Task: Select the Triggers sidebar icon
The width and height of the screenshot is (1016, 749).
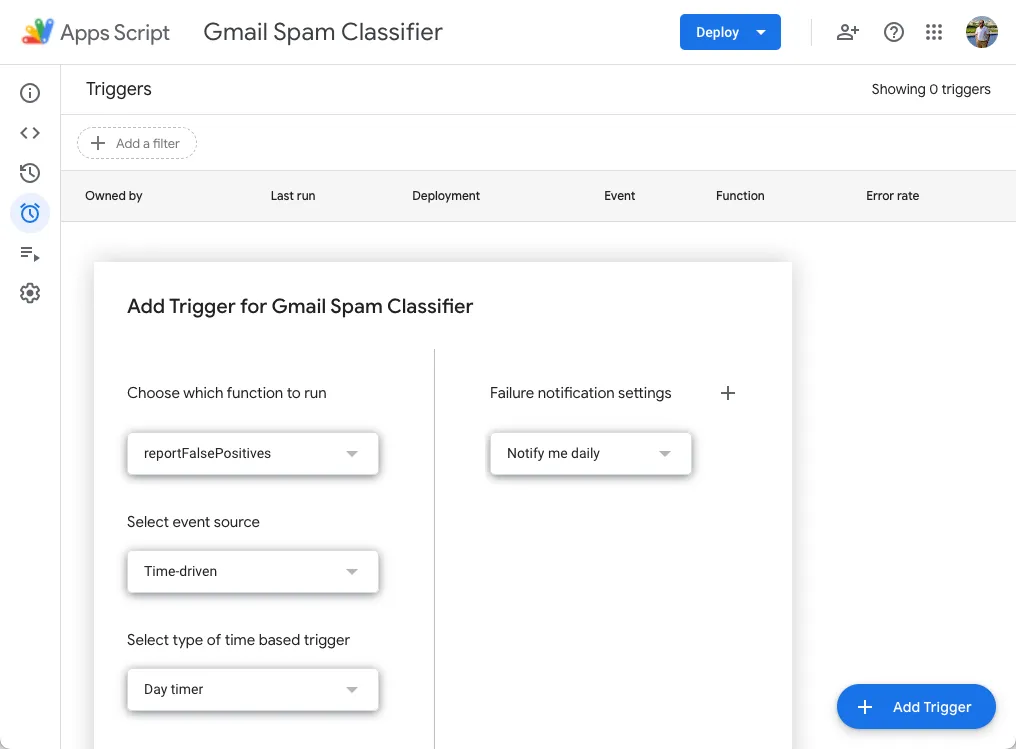Action: (x=30, y=213)
